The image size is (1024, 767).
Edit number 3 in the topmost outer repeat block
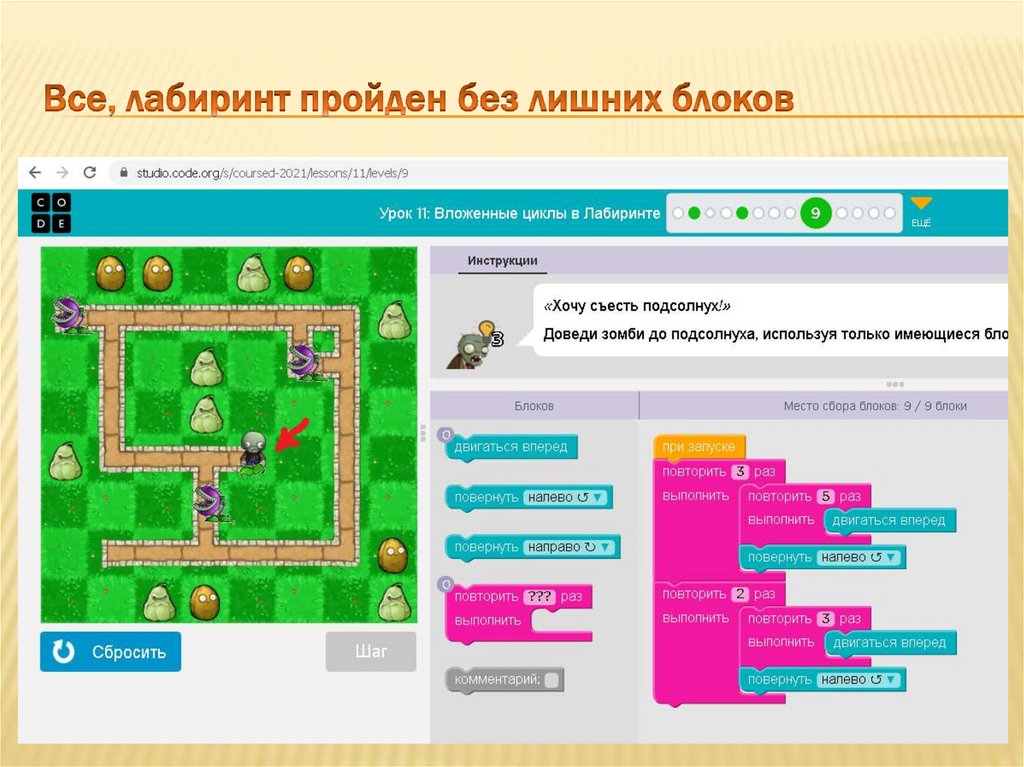pos(740,472)
